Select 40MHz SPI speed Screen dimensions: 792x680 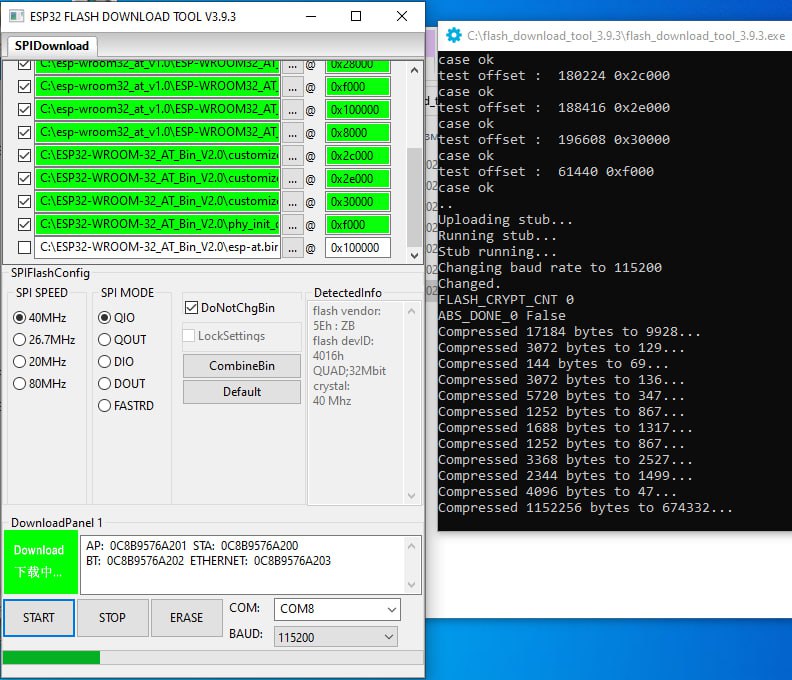19,317
